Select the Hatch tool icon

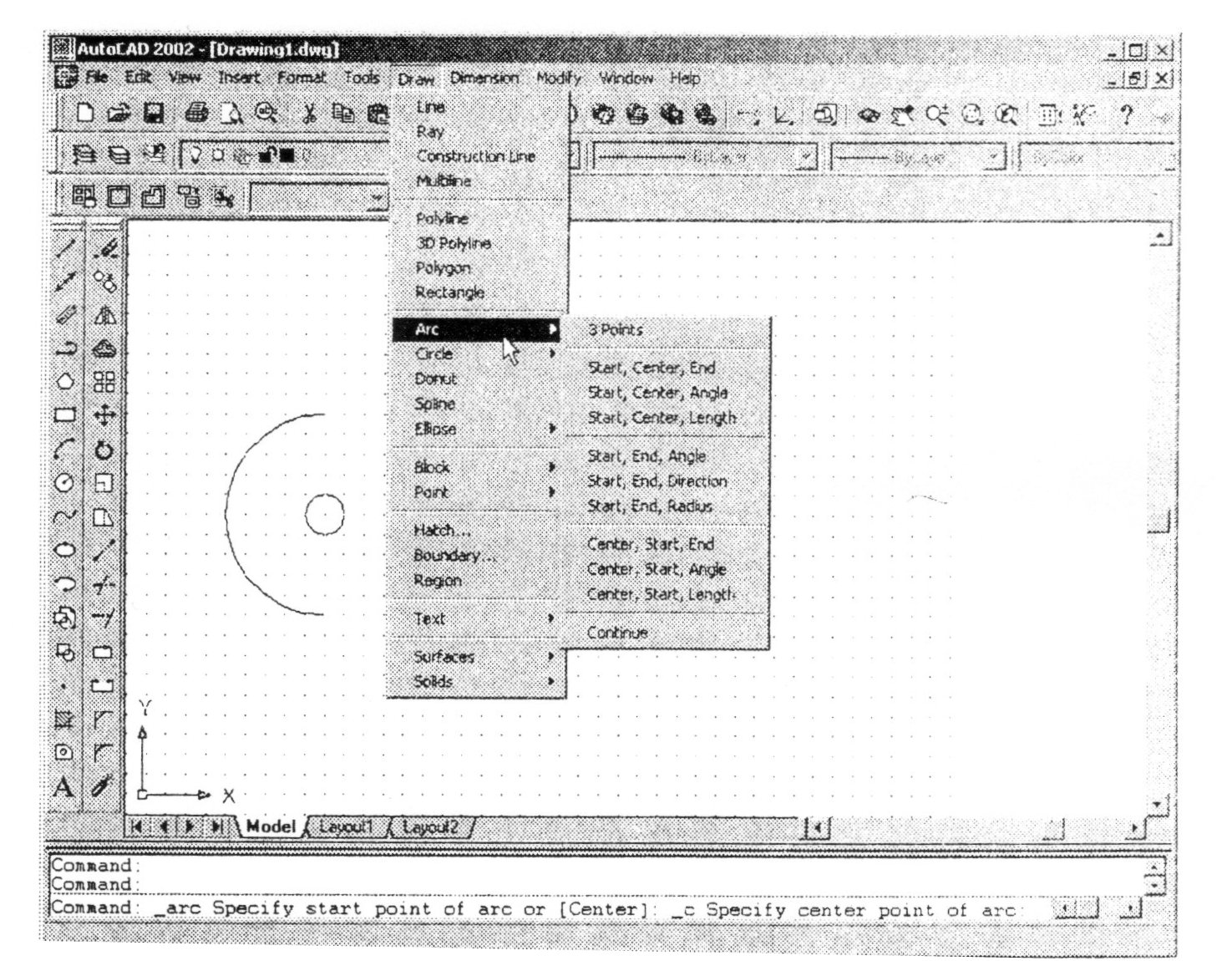click(65, 719)
